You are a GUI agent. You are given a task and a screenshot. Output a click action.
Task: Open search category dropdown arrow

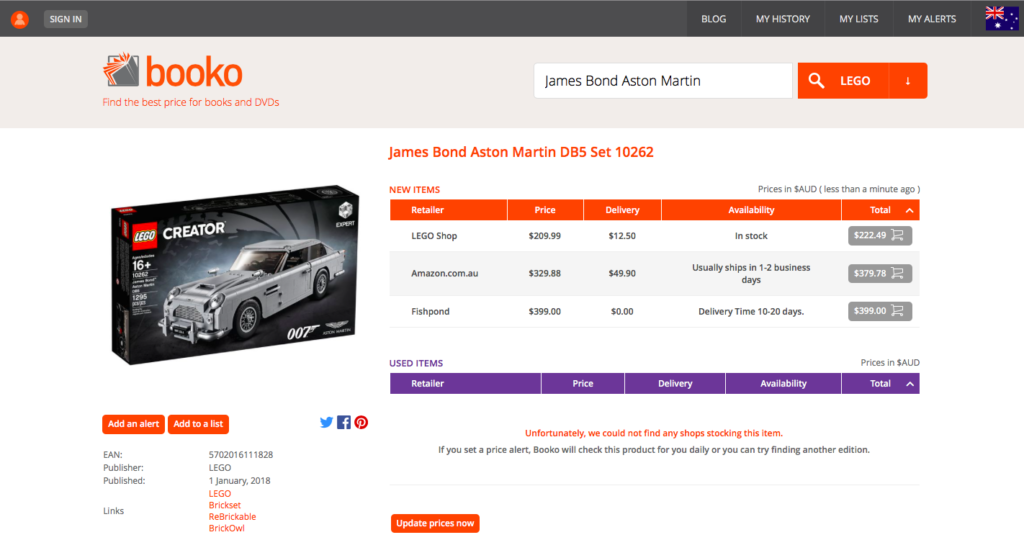908,81
